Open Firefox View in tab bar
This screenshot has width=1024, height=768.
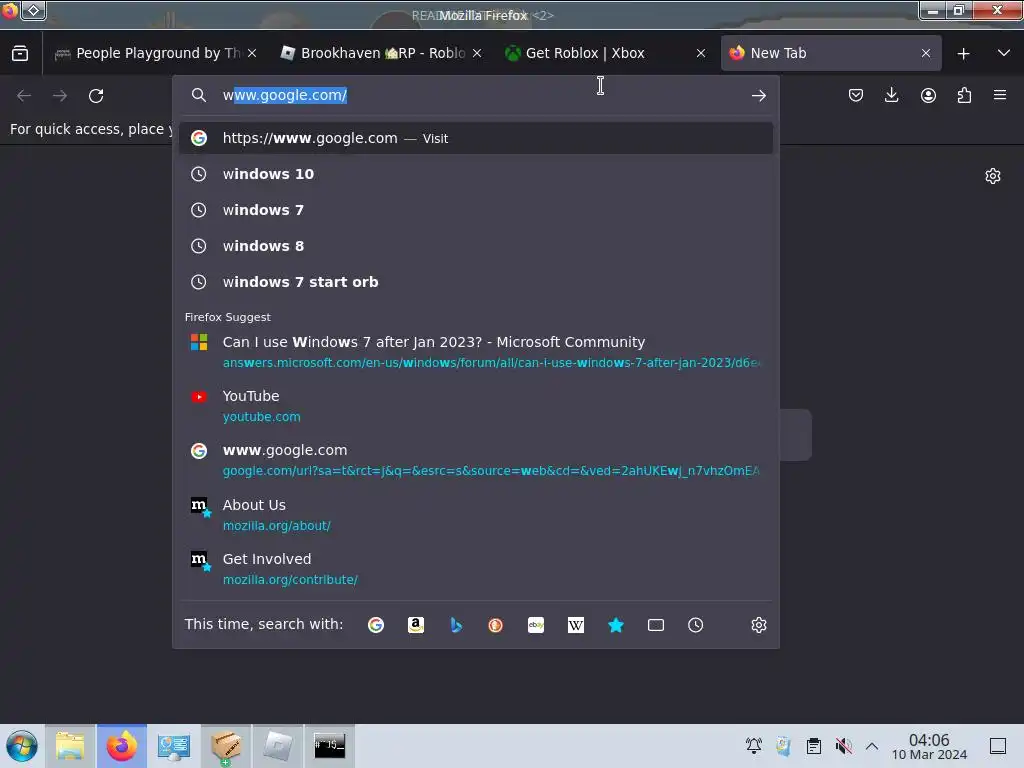tap(20, 53)
